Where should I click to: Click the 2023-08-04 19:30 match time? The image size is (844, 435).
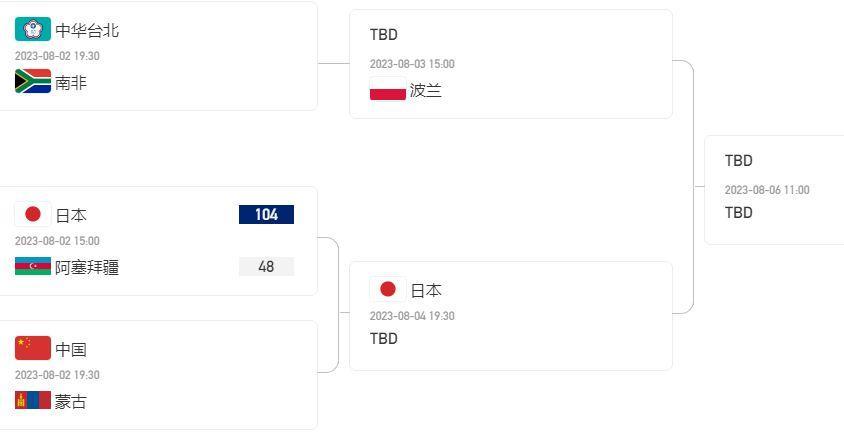[412, 316]
